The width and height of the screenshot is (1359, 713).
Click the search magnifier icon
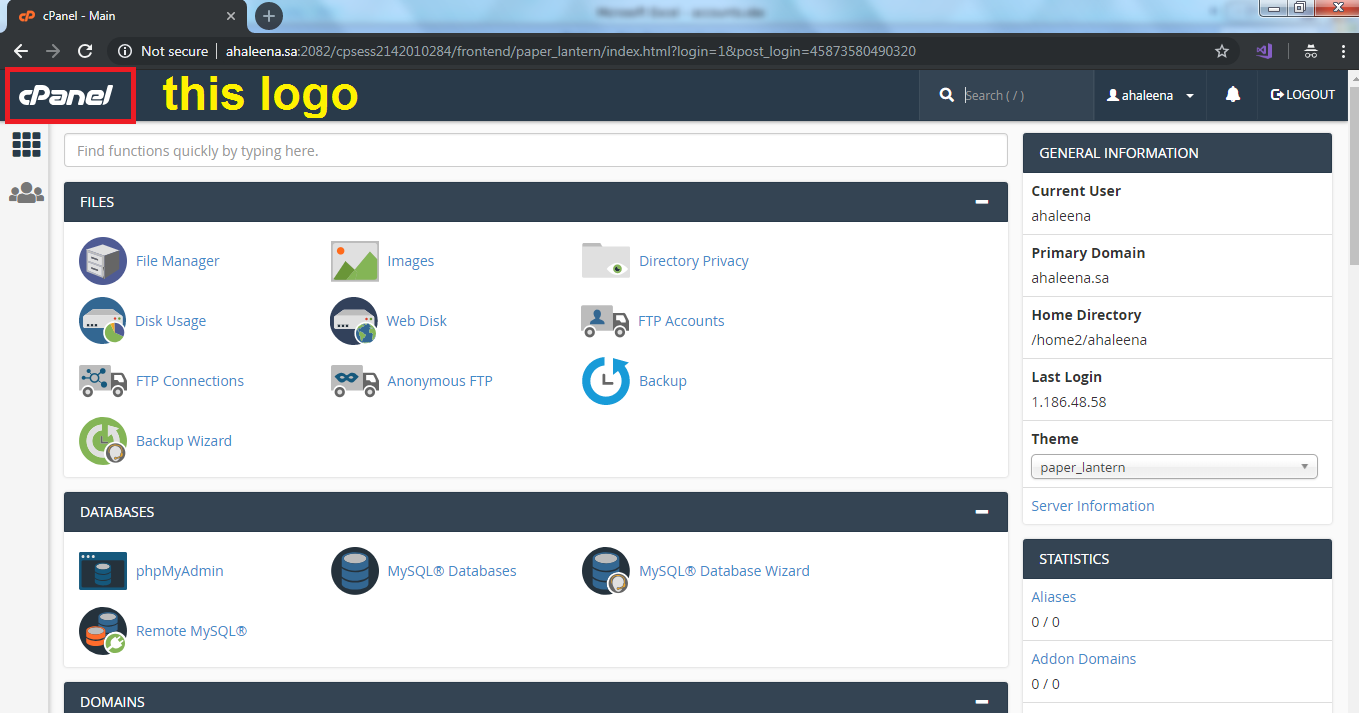pyautogui.click(x=947, y=95)
